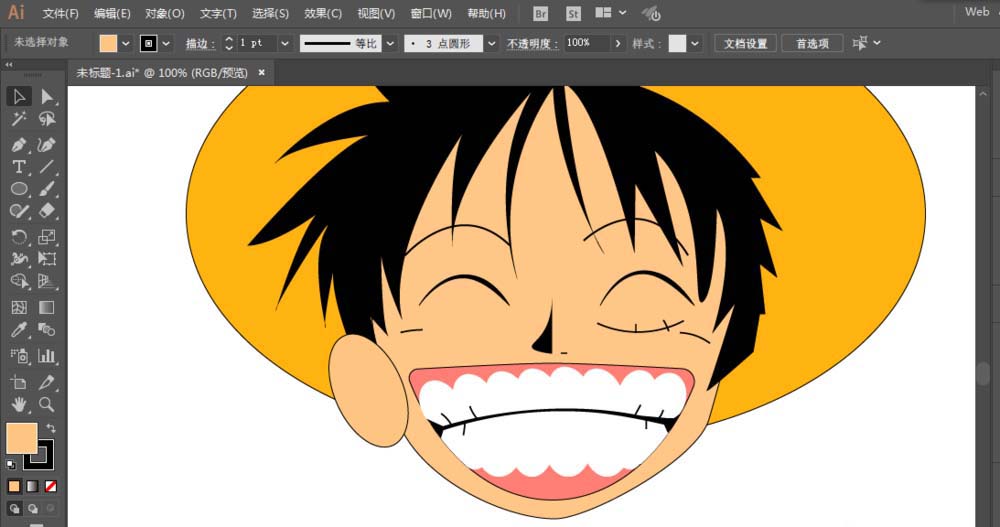Screen dimensions: 1000x527
Task: Select the Perspective Grid tool
Action: tap(47, 281)
